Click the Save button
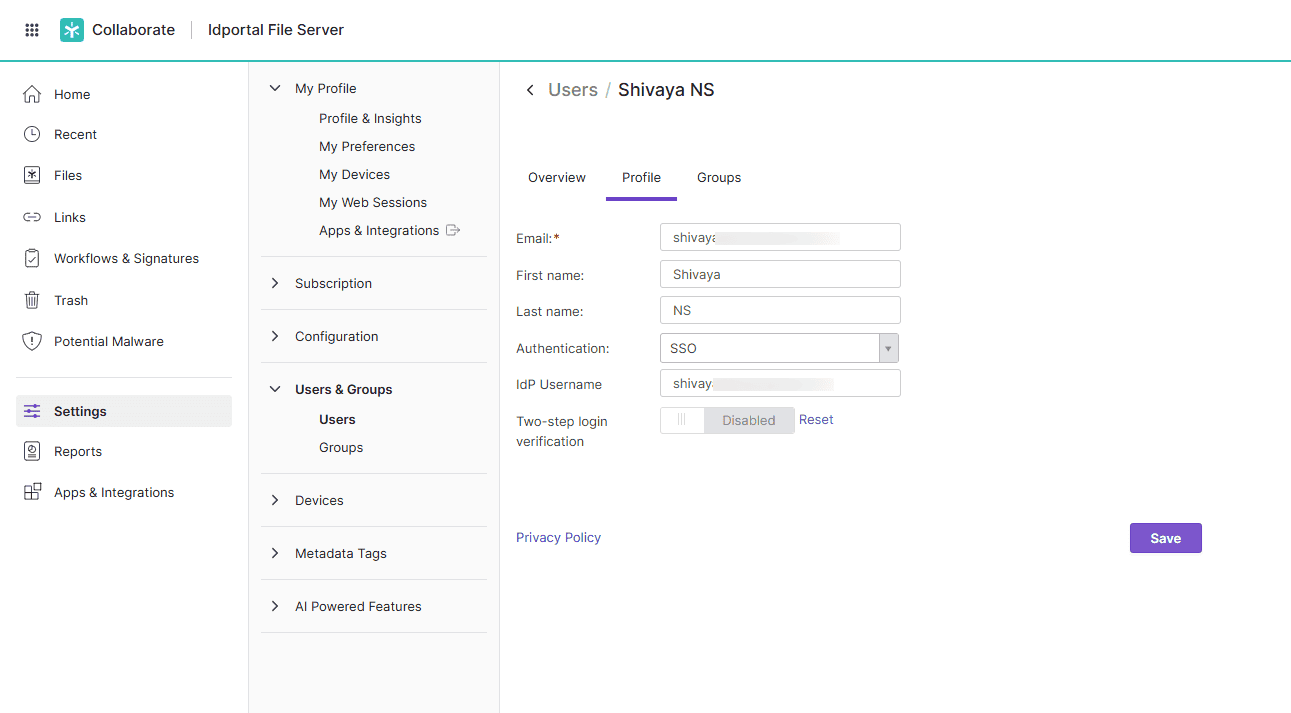Viewport: 1291px width, 713px height. [x=1165, y=538]
